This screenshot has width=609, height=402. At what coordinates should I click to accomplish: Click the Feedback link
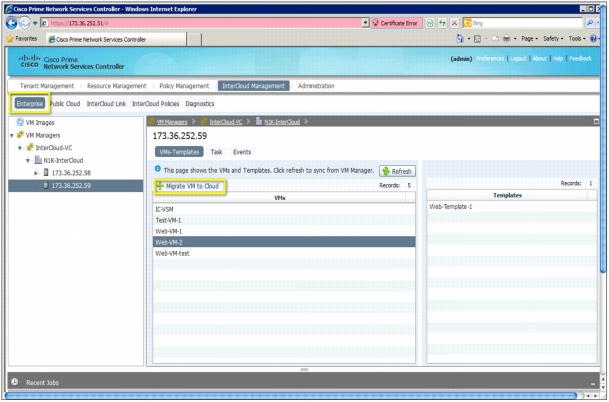click(580, 59)
